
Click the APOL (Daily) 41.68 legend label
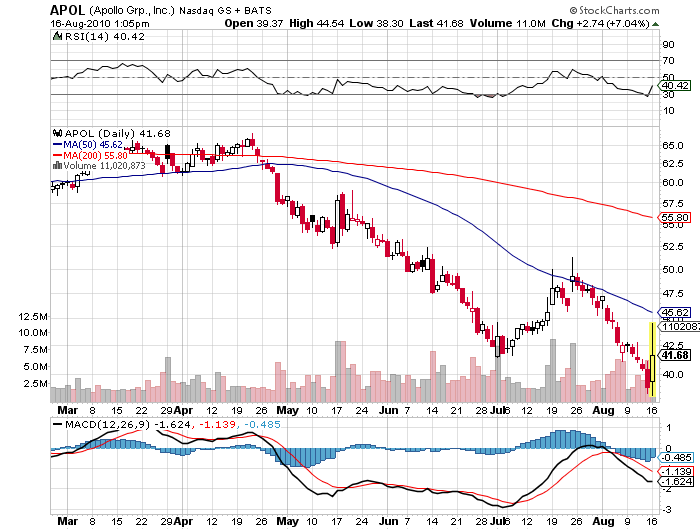[x=117, y=134]
